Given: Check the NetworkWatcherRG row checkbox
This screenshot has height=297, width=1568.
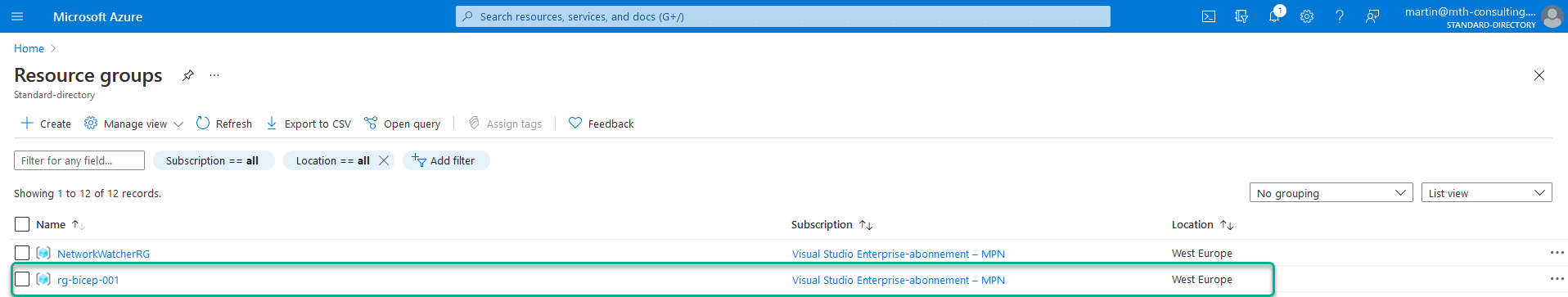Looking at the screenshot, I should (22, 254).
